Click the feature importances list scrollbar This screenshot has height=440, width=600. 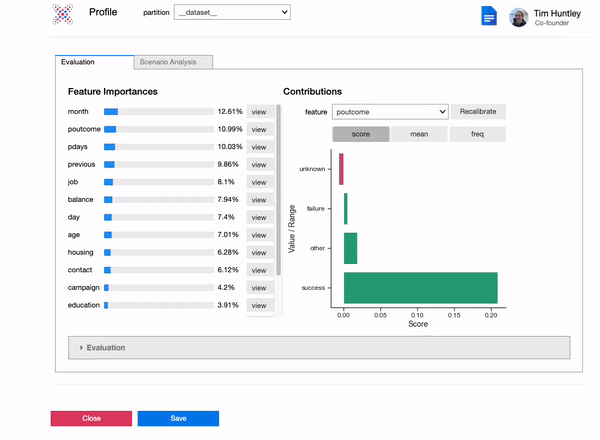277,190
